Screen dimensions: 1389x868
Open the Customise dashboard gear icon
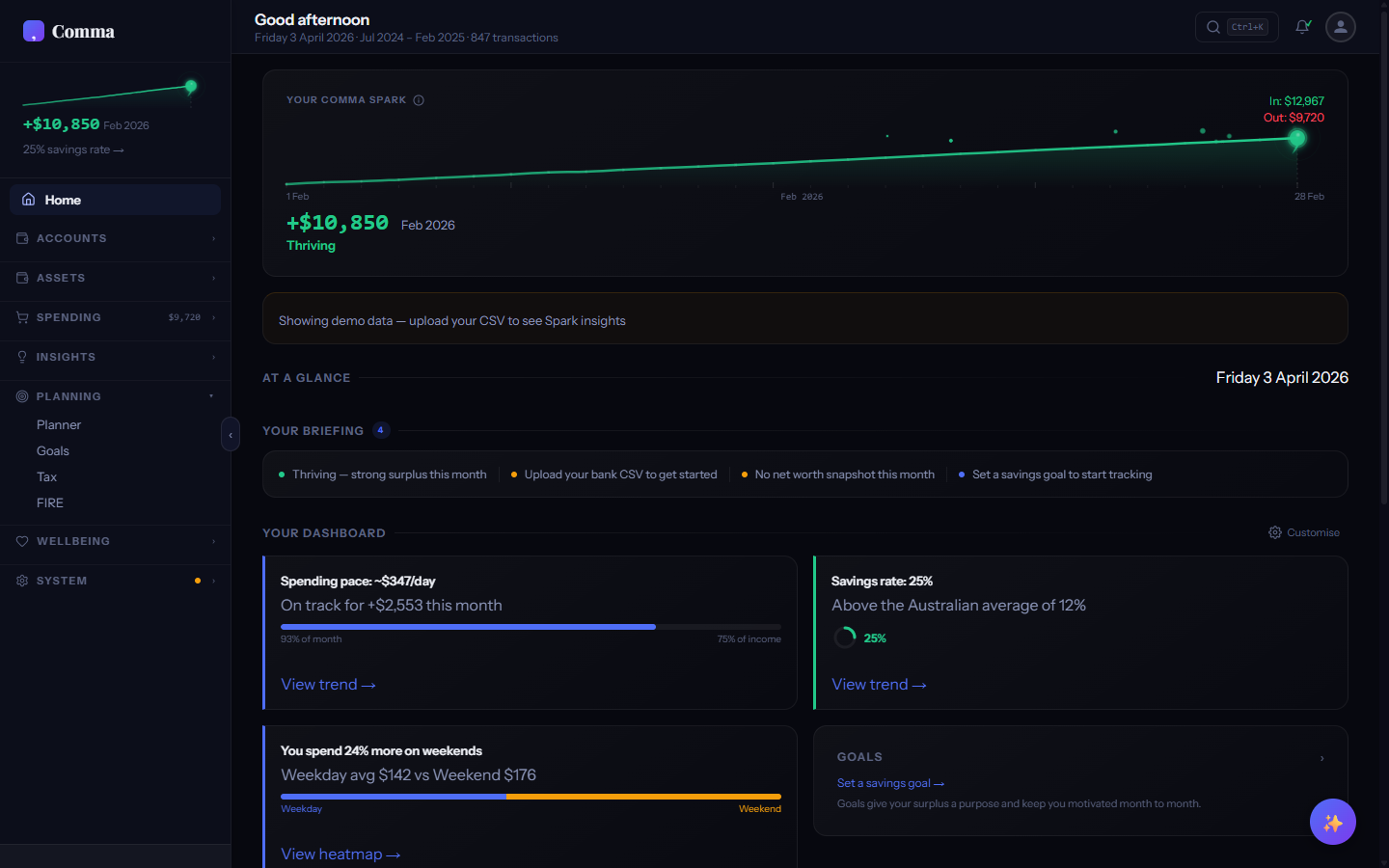(1274, 531)
